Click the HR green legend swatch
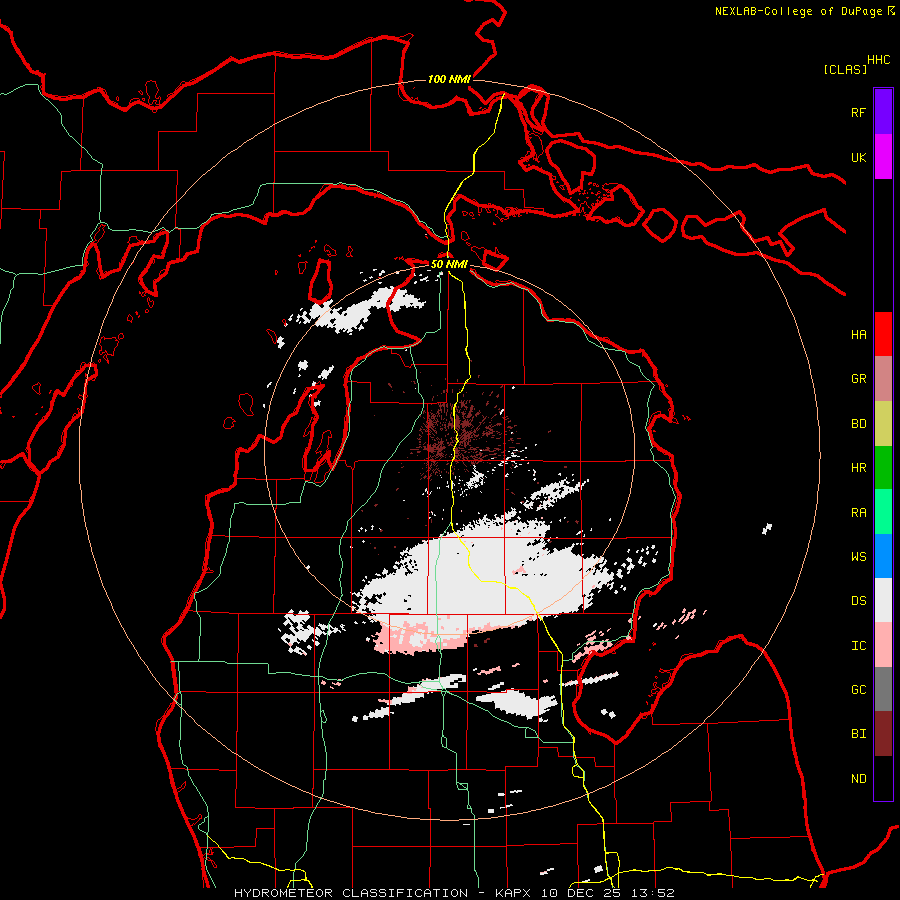The image size is (900, 900). tap(883, 468)
